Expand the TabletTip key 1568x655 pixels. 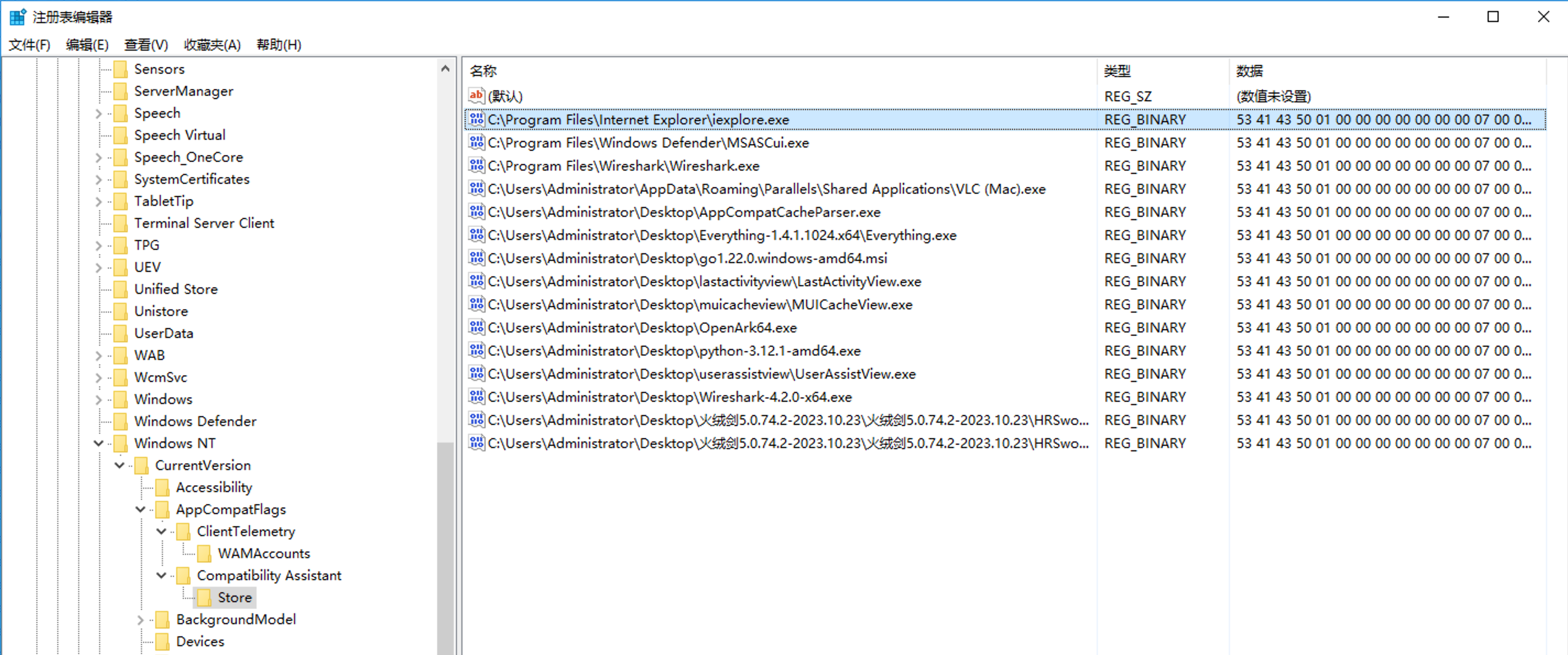click(x=99, y=201)
